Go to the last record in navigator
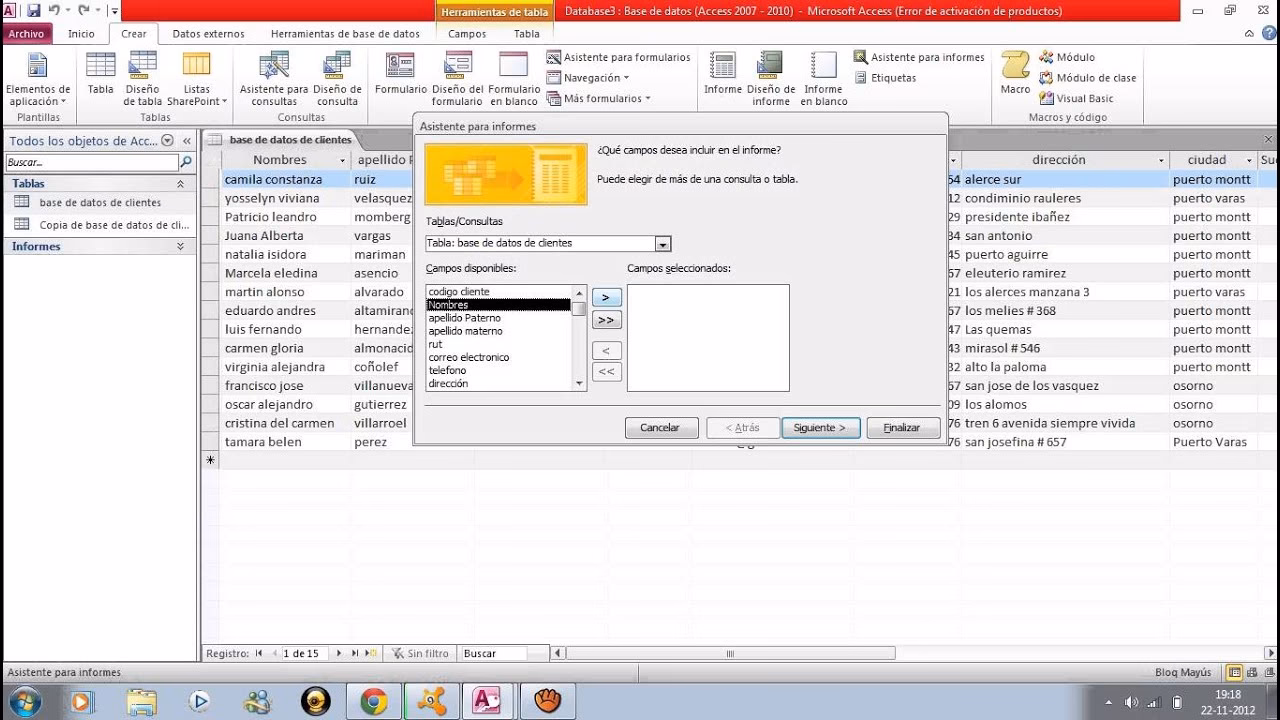The height and width of the screenshot is (720, 1280). point(354,653)
